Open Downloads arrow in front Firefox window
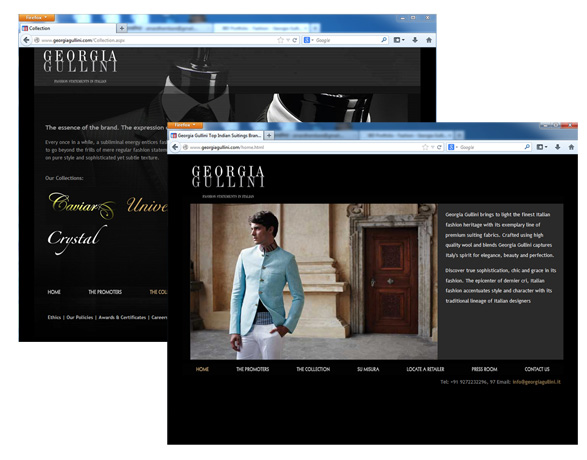Image resolution: width=587 pixels, height=460 pixels. pos(557,147)
